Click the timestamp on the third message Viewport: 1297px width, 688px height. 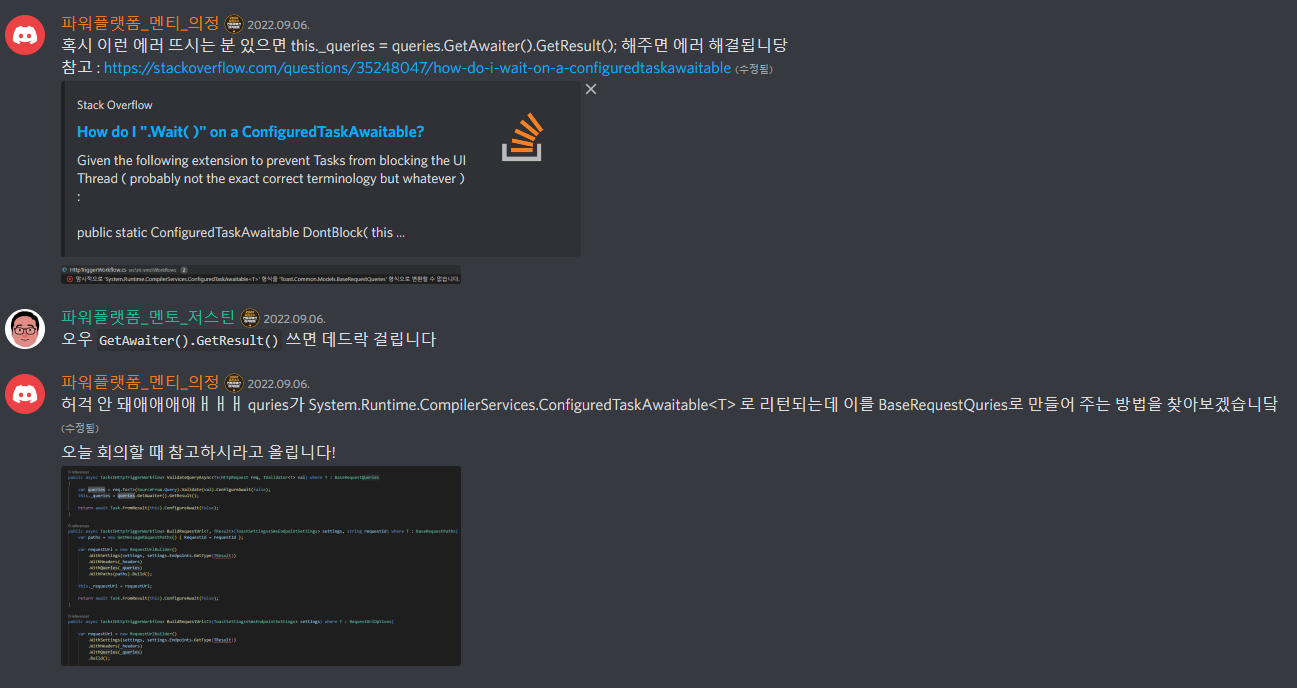[279, 383]
